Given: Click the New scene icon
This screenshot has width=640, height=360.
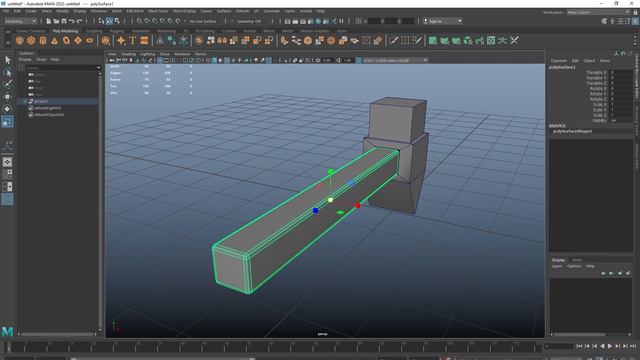Looking at the screenshot, I should pyautogui.click(x=48, y=21).
